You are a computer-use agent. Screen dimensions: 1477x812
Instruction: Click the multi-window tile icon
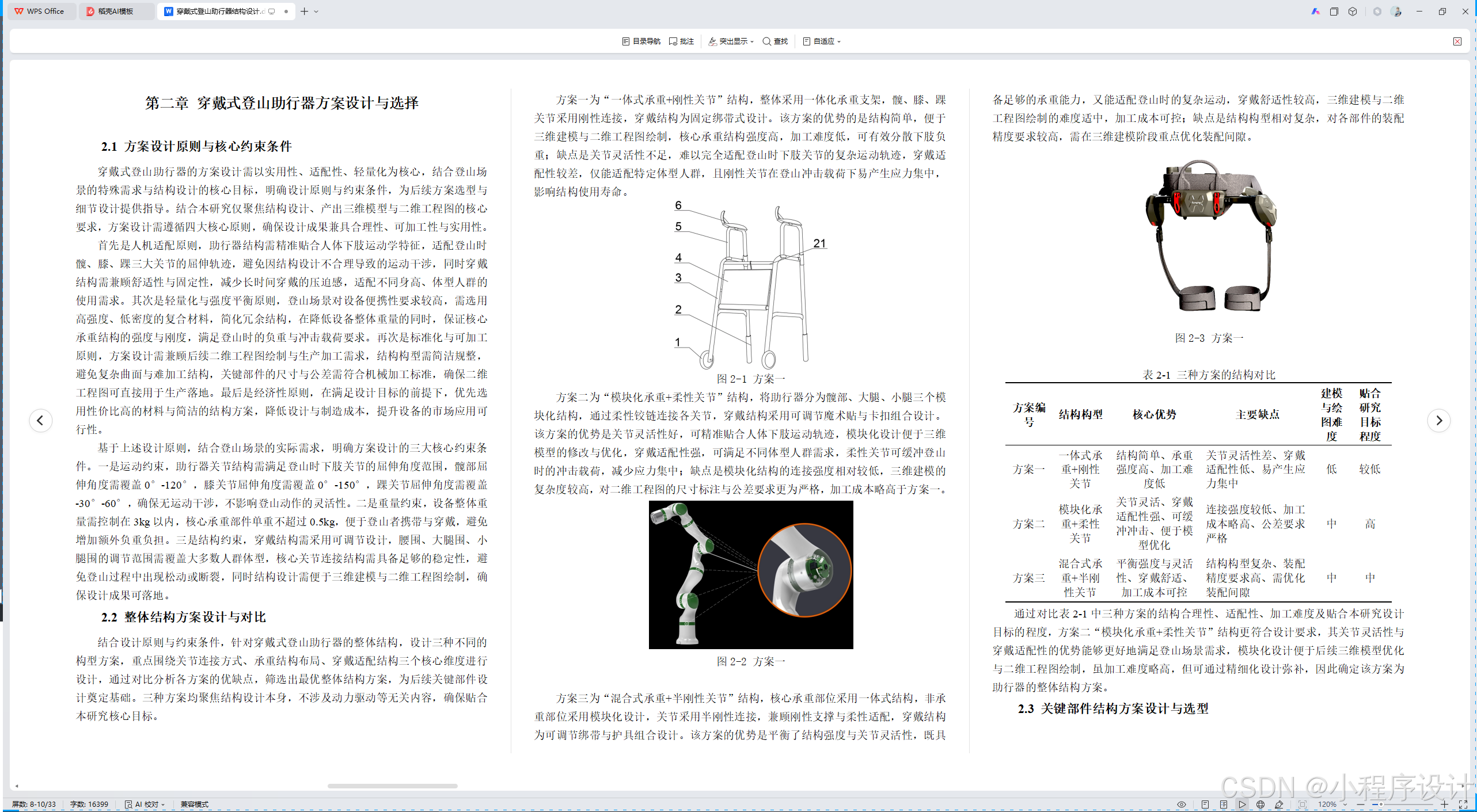(1334, 11)
